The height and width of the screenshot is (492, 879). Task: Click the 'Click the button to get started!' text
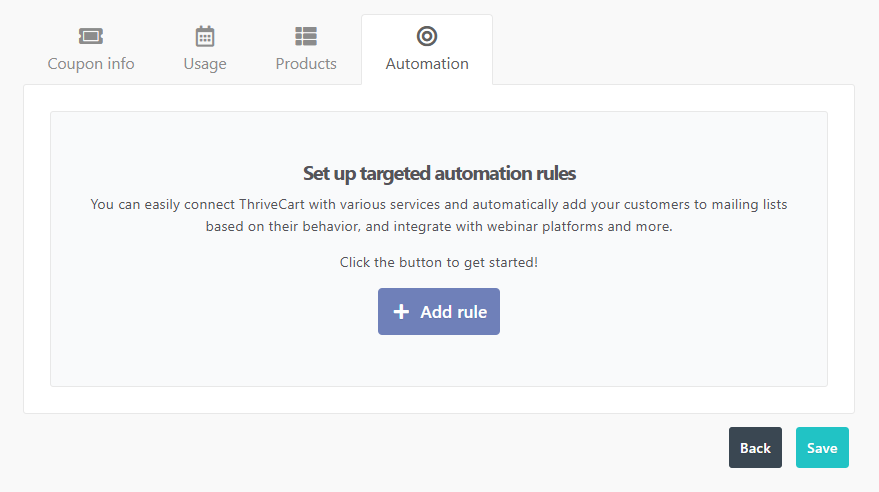(x=439, y=262)
